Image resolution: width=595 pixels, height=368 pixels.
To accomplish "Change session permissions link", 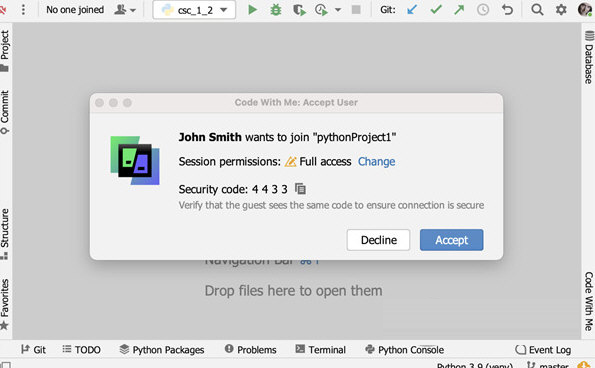I will pos(376,162).
